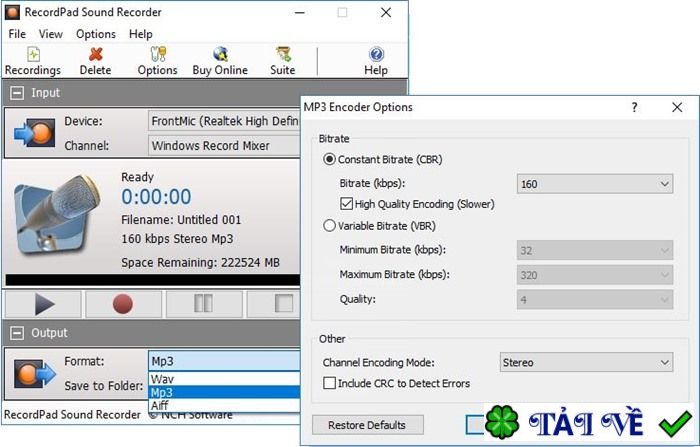The width and height of the screenshot is (700, 447).
Task: Enable Include CRC to Detect Errors
Action: tap(329, 383)
